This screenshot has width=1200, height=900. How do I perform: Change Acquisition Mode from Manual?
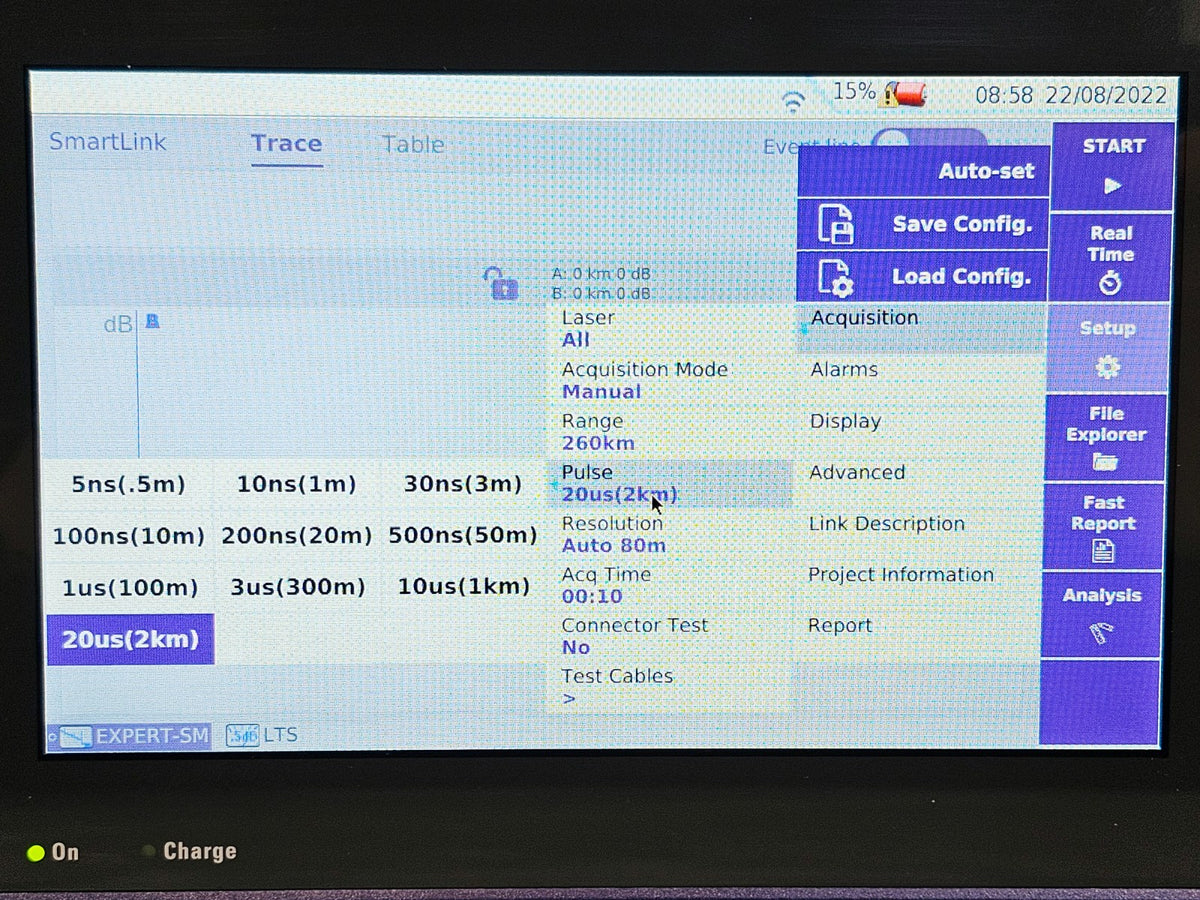click(670, 381)
